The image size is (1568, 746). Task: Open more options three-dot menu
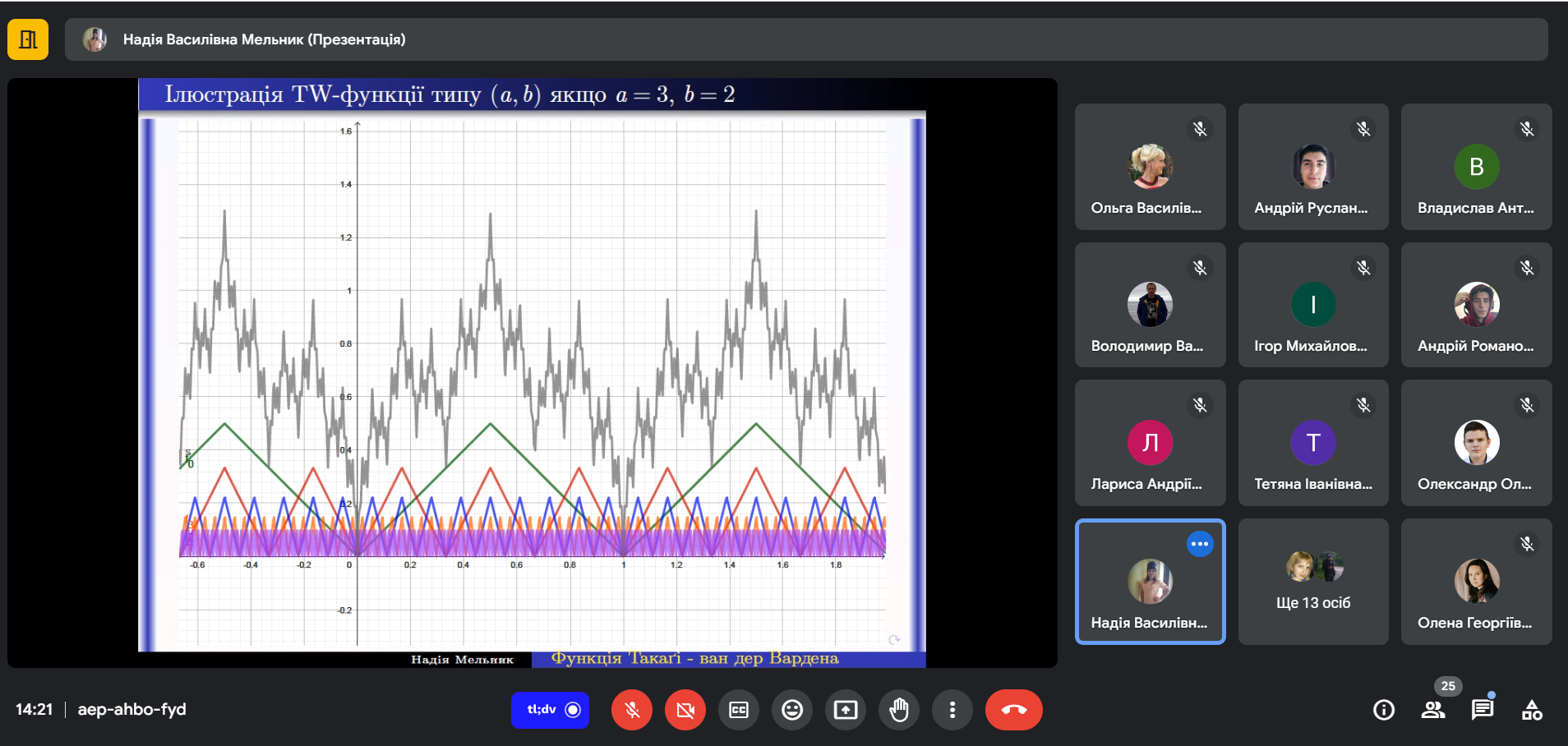click(952, 710)
